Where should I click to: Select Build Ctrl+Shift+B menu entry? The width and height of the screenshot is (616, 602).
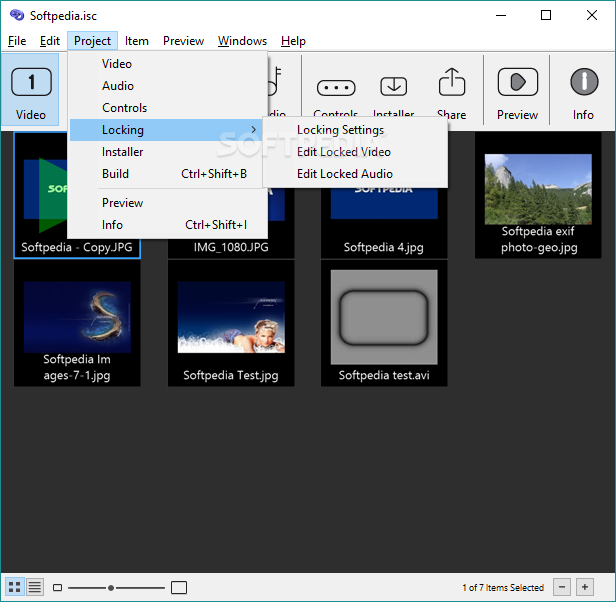(168, 174)
